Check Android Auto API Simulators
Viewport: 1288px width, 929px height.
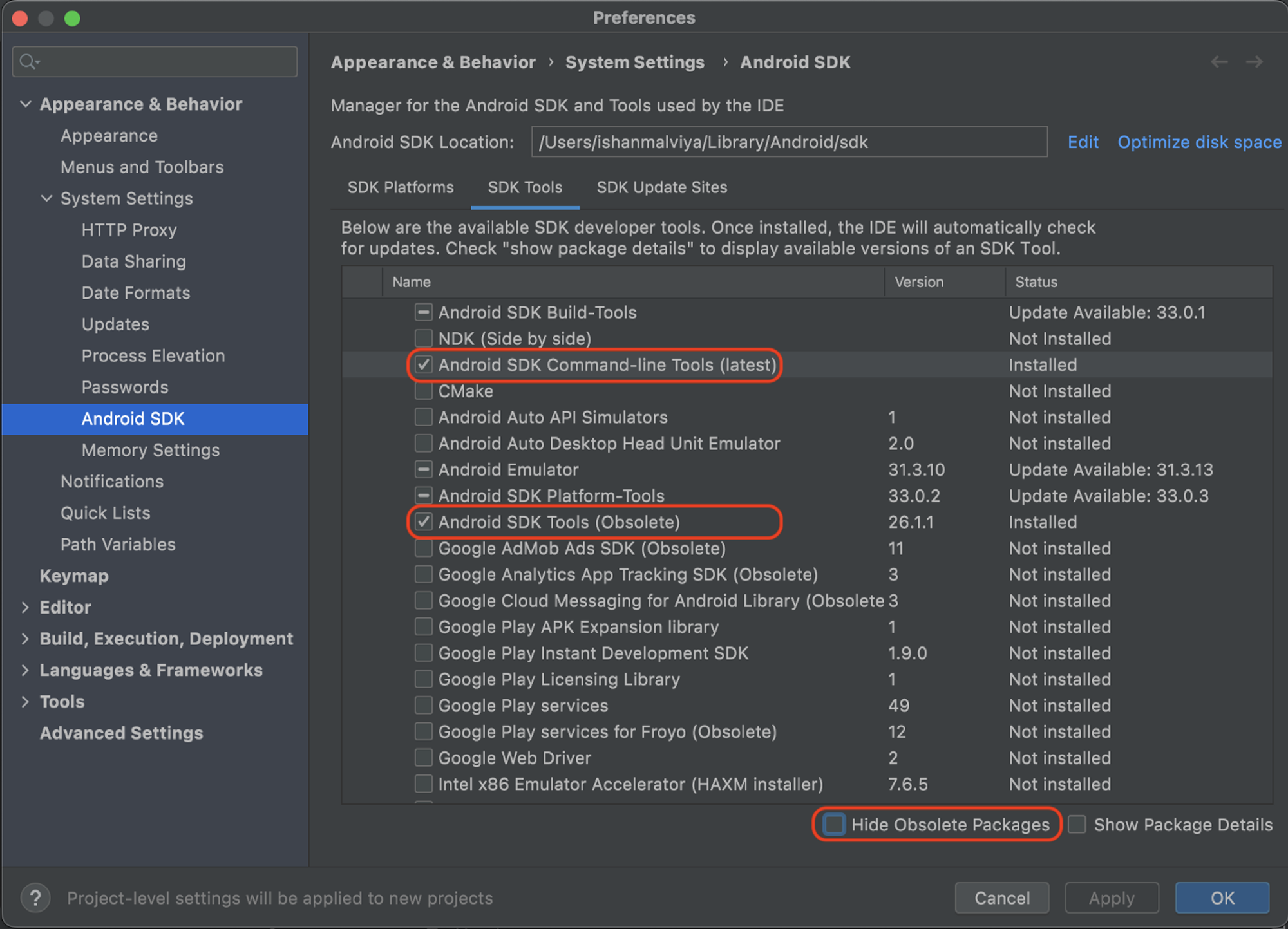coord(423,417)
